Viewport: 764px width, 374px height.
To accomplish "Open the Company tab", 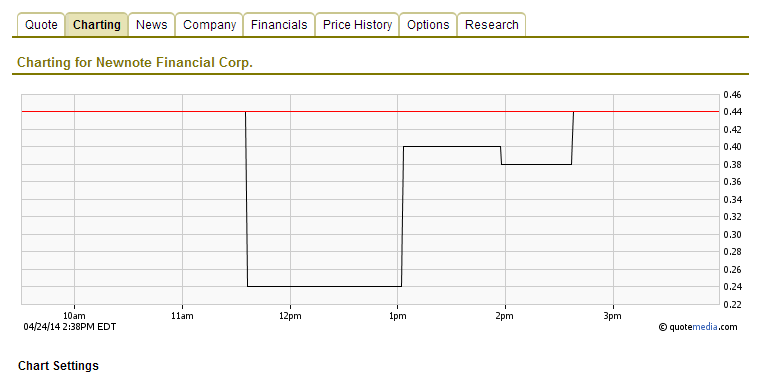I will 210,25.
